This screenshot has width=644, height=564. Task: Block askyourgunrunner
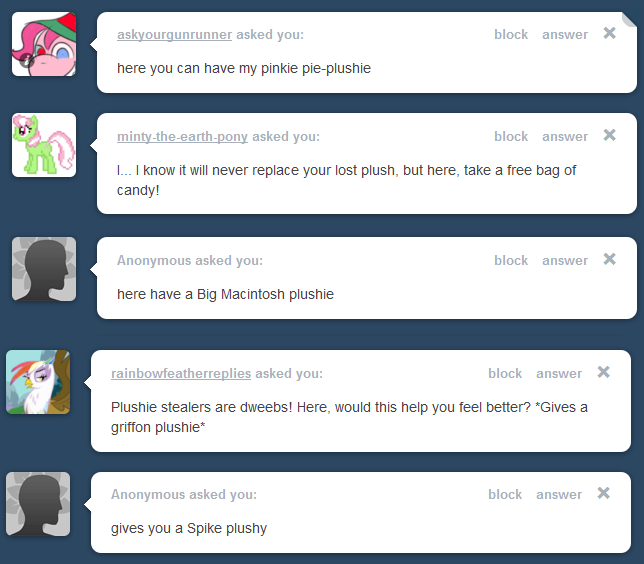pyautogui.click(x=511, y=35)
